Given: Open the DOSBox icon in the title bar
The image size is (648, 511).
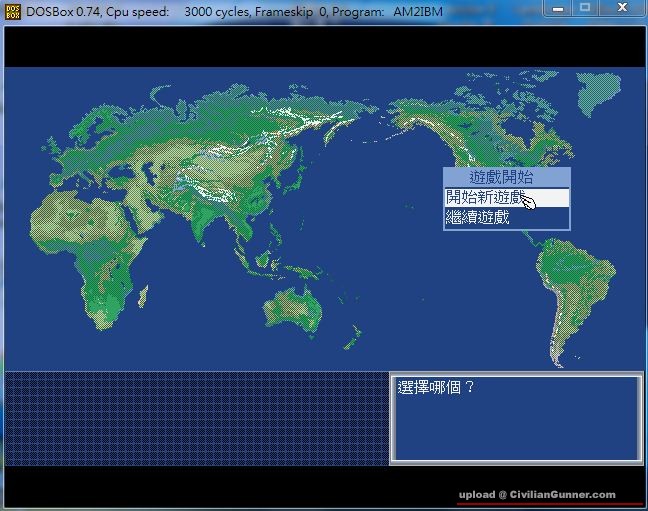Looking at the screenshot, I should coord(13,10).
